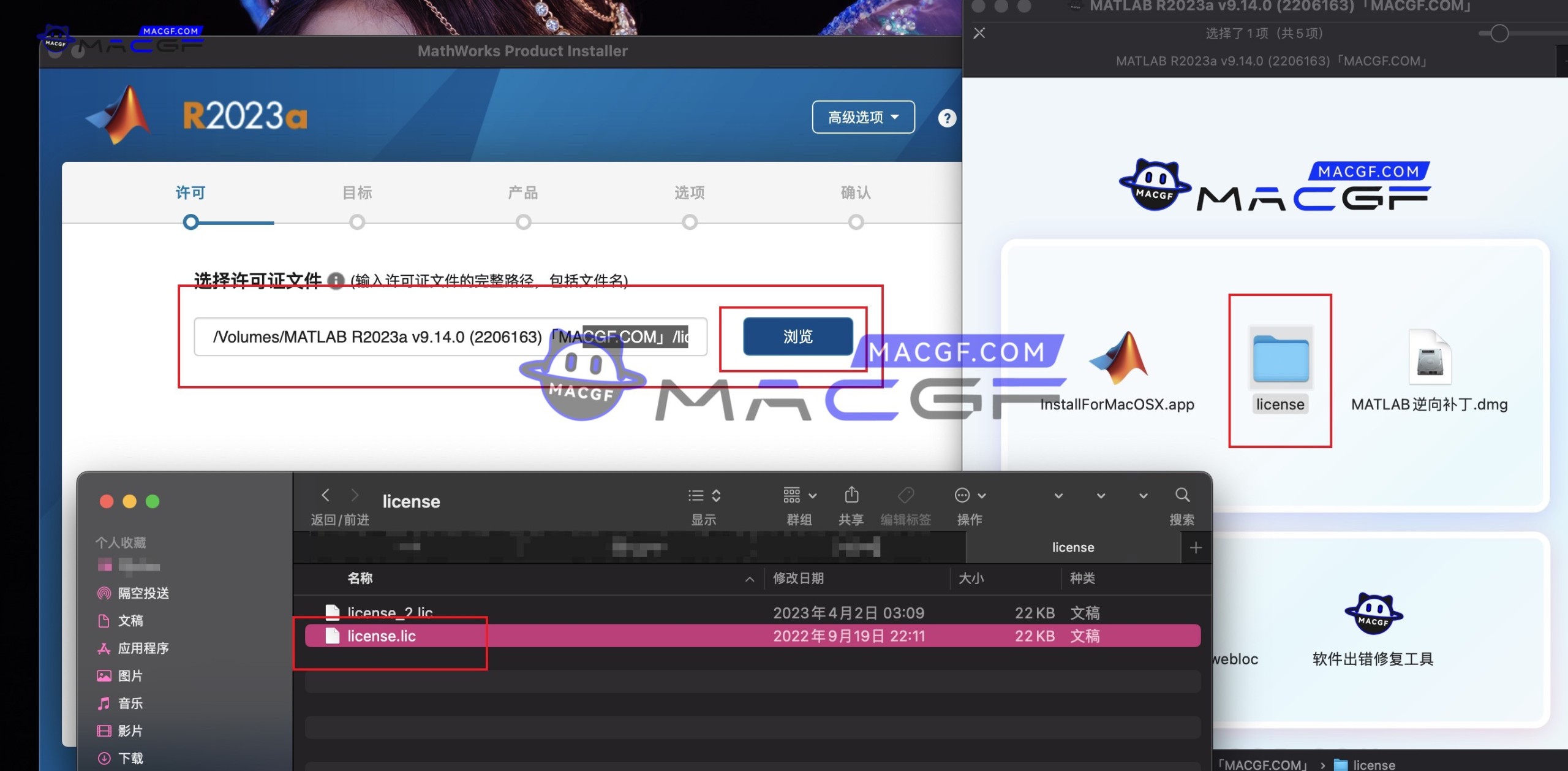
Task: Switch to the 许可 installer step
Action: pyautogui.click(x=190, y=192)
